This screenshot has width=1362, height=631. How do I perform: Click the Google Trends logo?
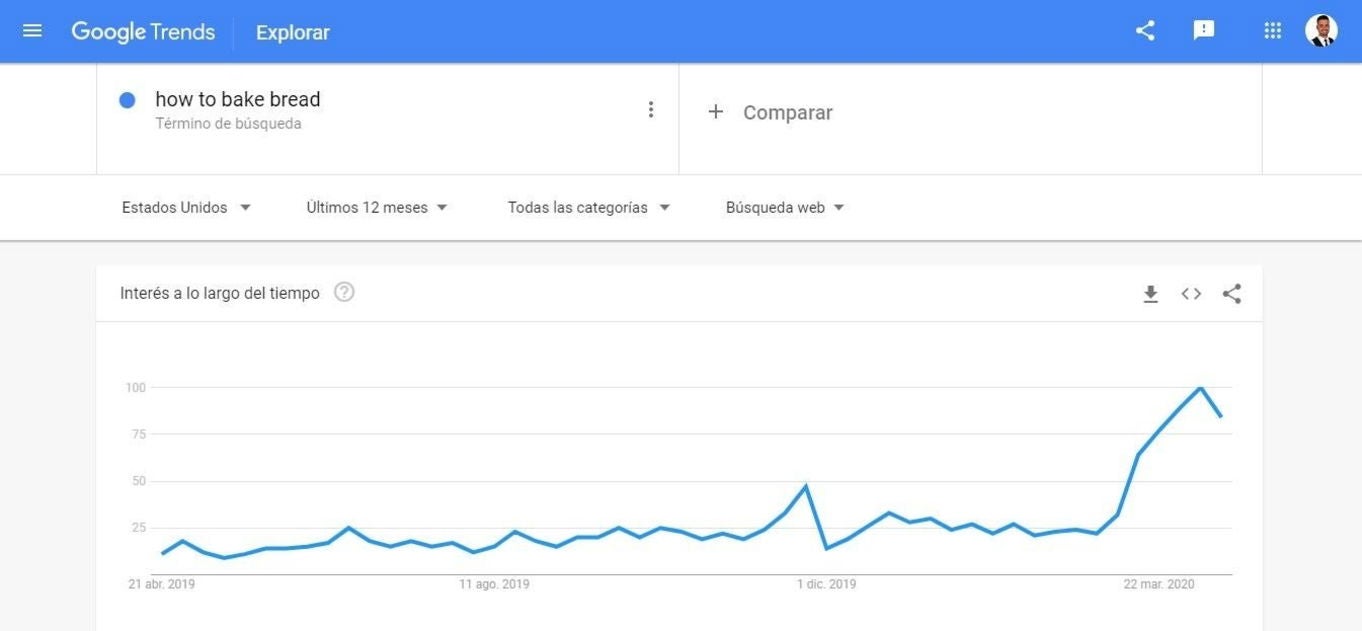[x=143, y=32]
